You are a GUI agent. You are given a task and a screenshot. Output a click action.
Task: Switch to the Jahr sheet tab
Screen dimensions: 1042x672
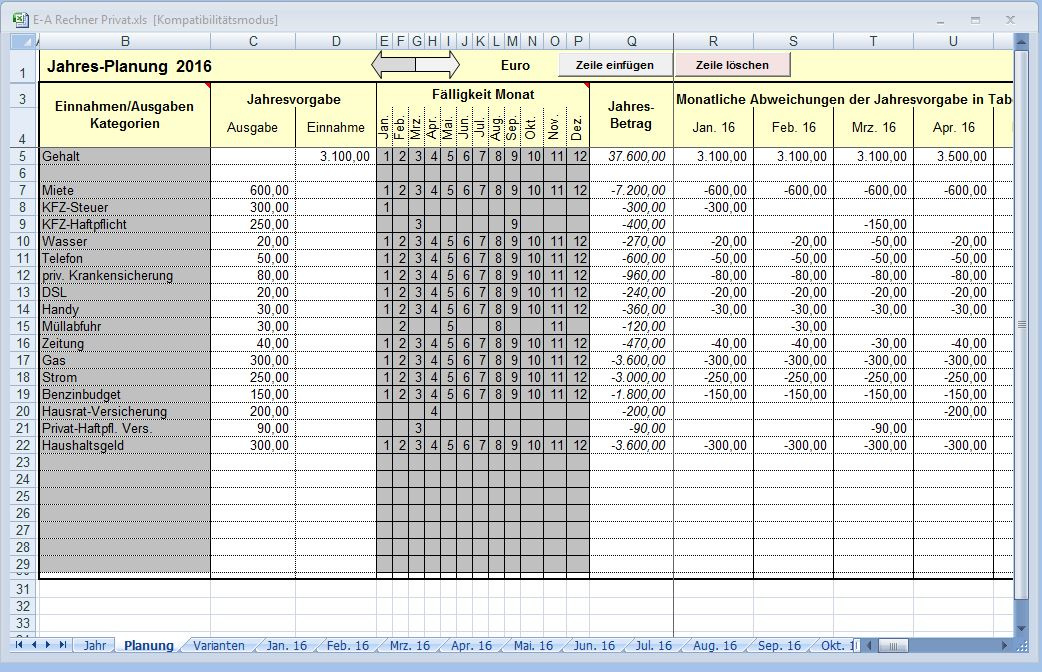[x=94, y=645]
